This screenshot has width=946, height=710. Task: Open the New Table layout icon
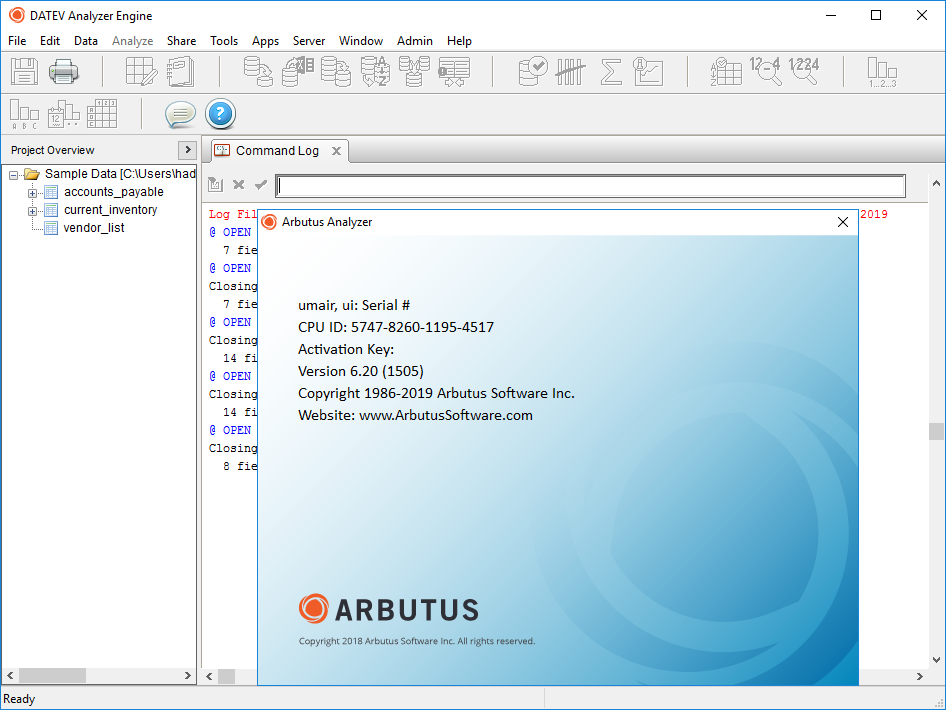click(x=140, y=71)
